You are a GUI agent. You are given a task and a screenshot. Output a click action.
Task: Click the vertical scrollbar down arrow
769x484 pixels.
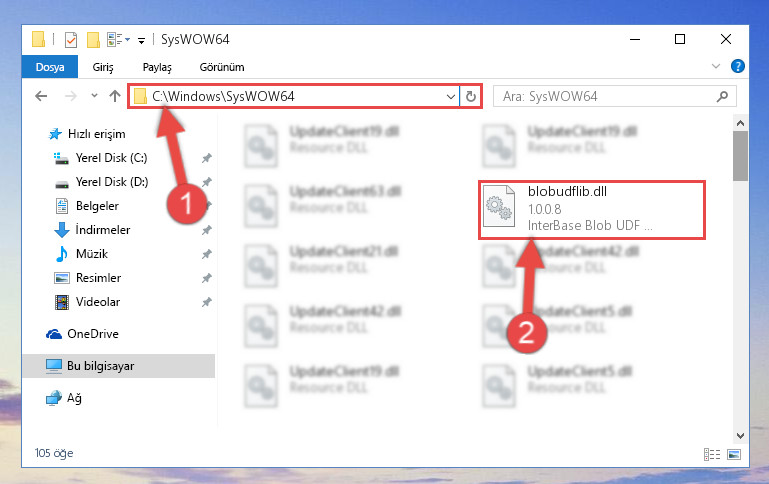click(x=741, y=435)
